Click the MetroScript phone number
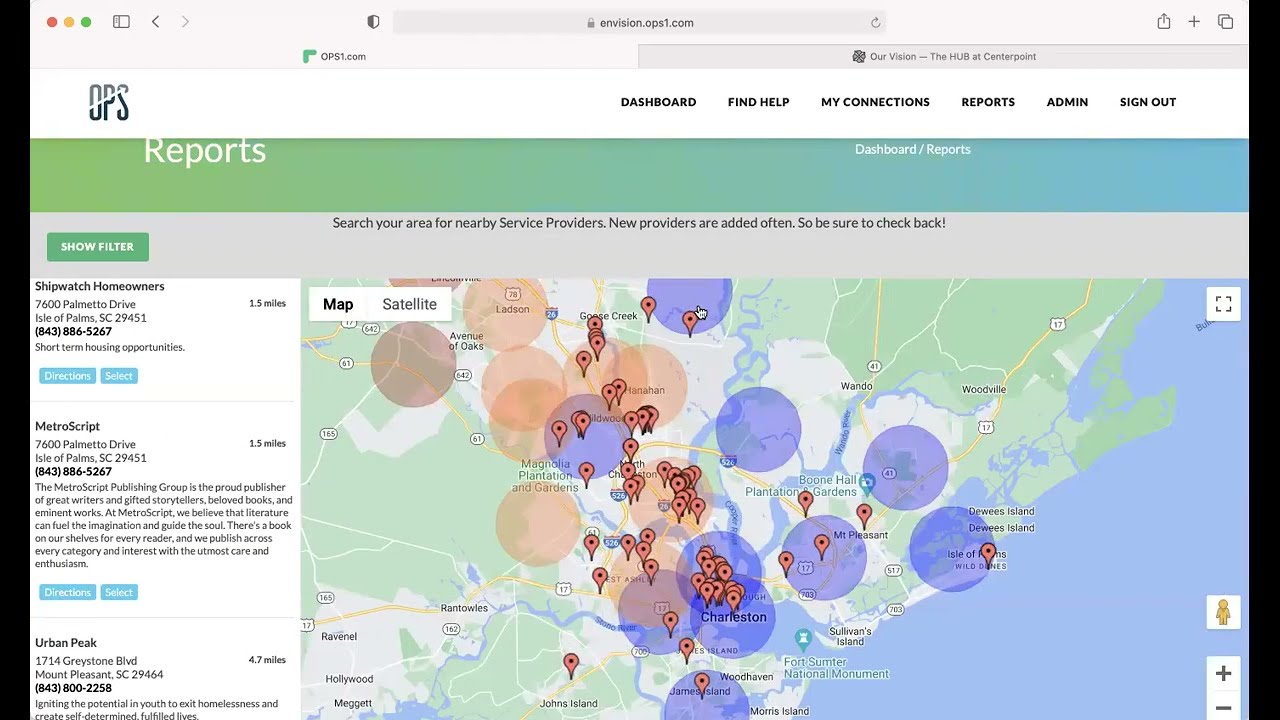 pyautogui.click(x=73, y=471)
